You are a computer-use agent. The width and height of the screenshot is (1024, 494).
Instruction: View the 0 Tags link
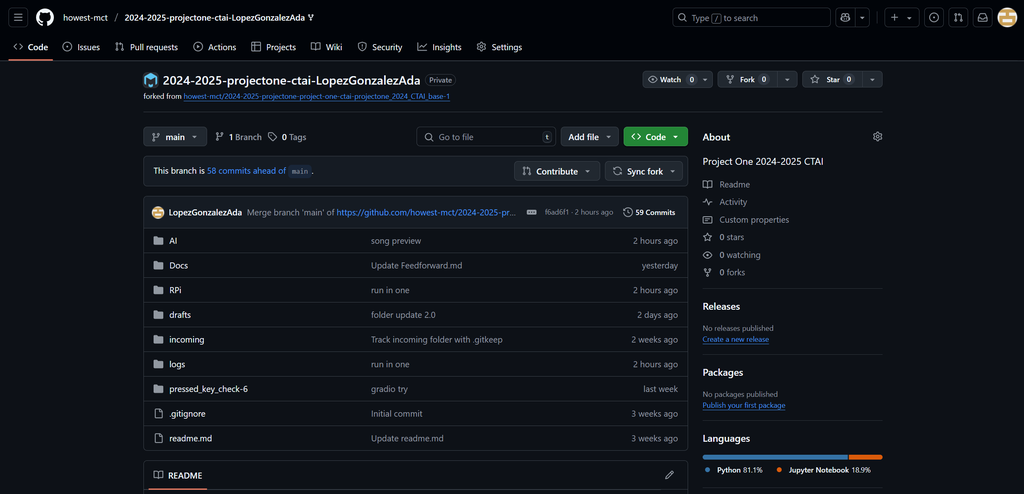(x=287, y=137)
